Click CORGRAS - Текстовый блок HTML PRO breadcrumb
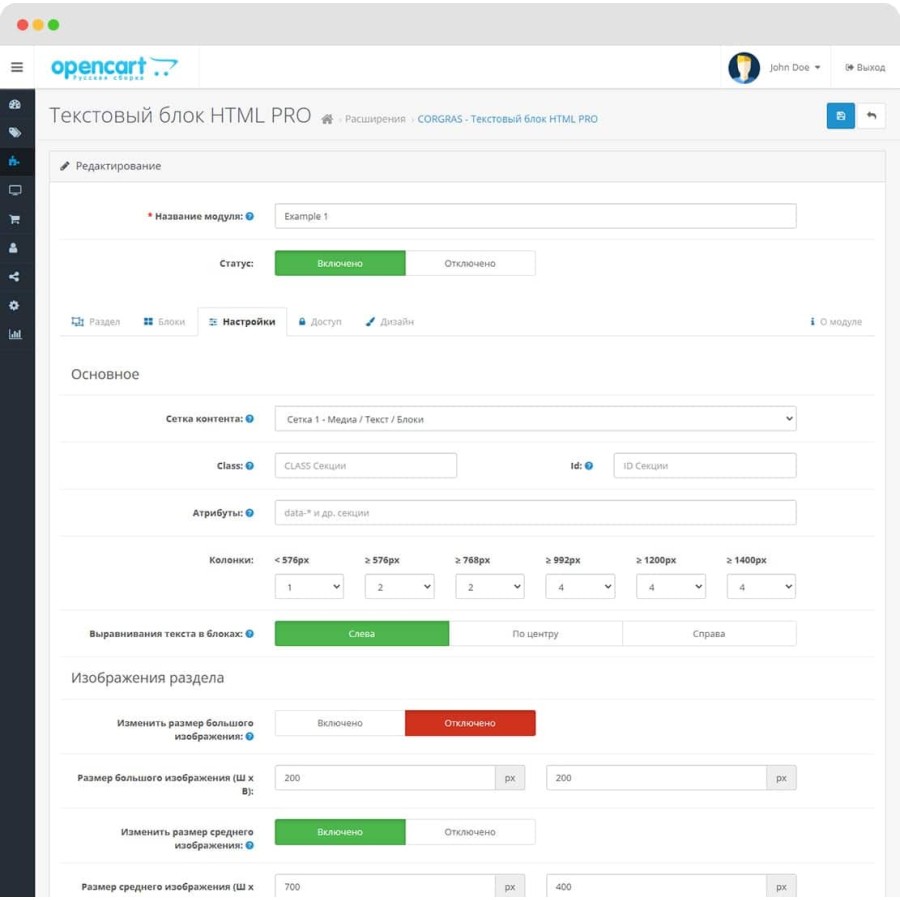 pos(507,119)
